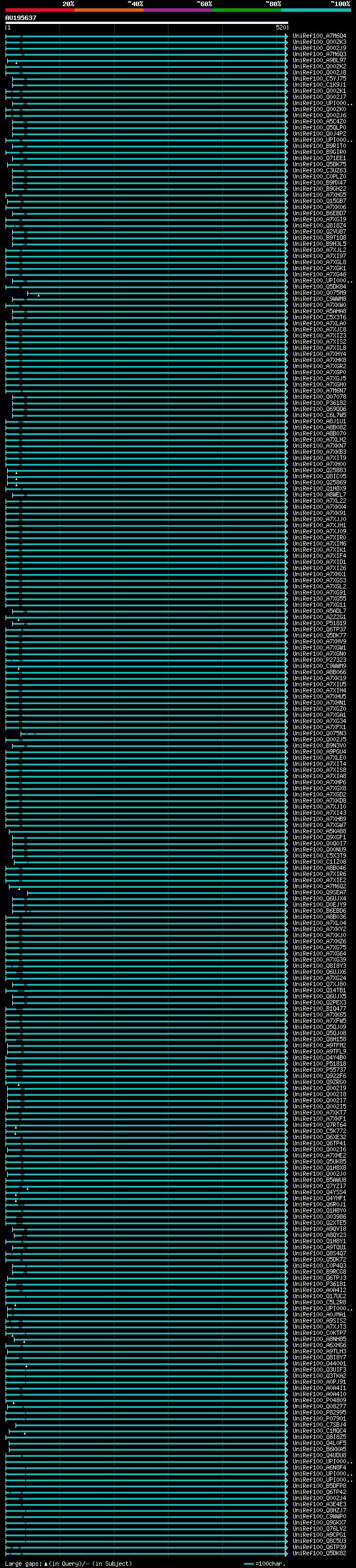Viewport: 356px width, 1568px height.
Task: Select hit UniRef100_Q2PEX3
Action: [319, 1002]
